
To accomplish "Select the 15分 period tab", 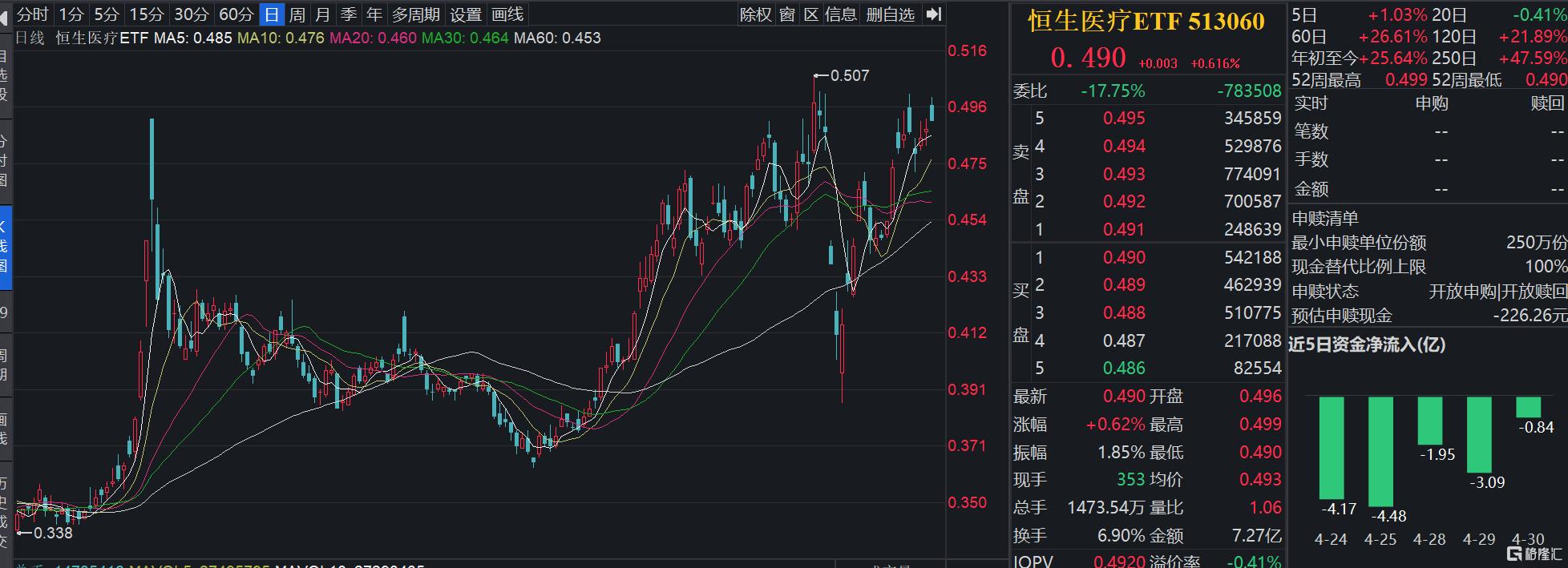I will pos(147,14).
